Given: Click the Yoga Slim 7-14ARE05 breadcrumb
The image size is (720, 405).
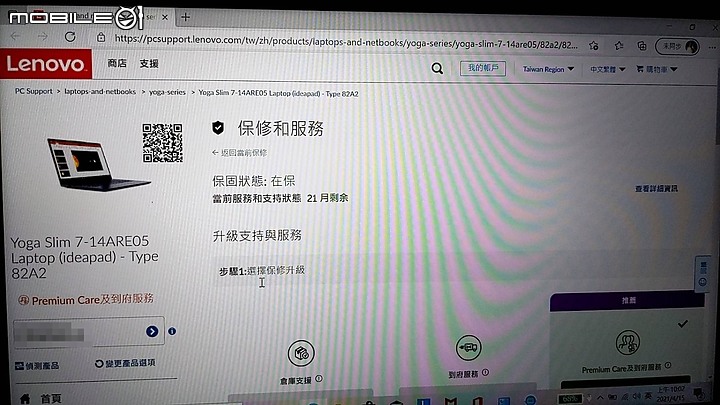Looking at the screenshot, I should [278, 93].
